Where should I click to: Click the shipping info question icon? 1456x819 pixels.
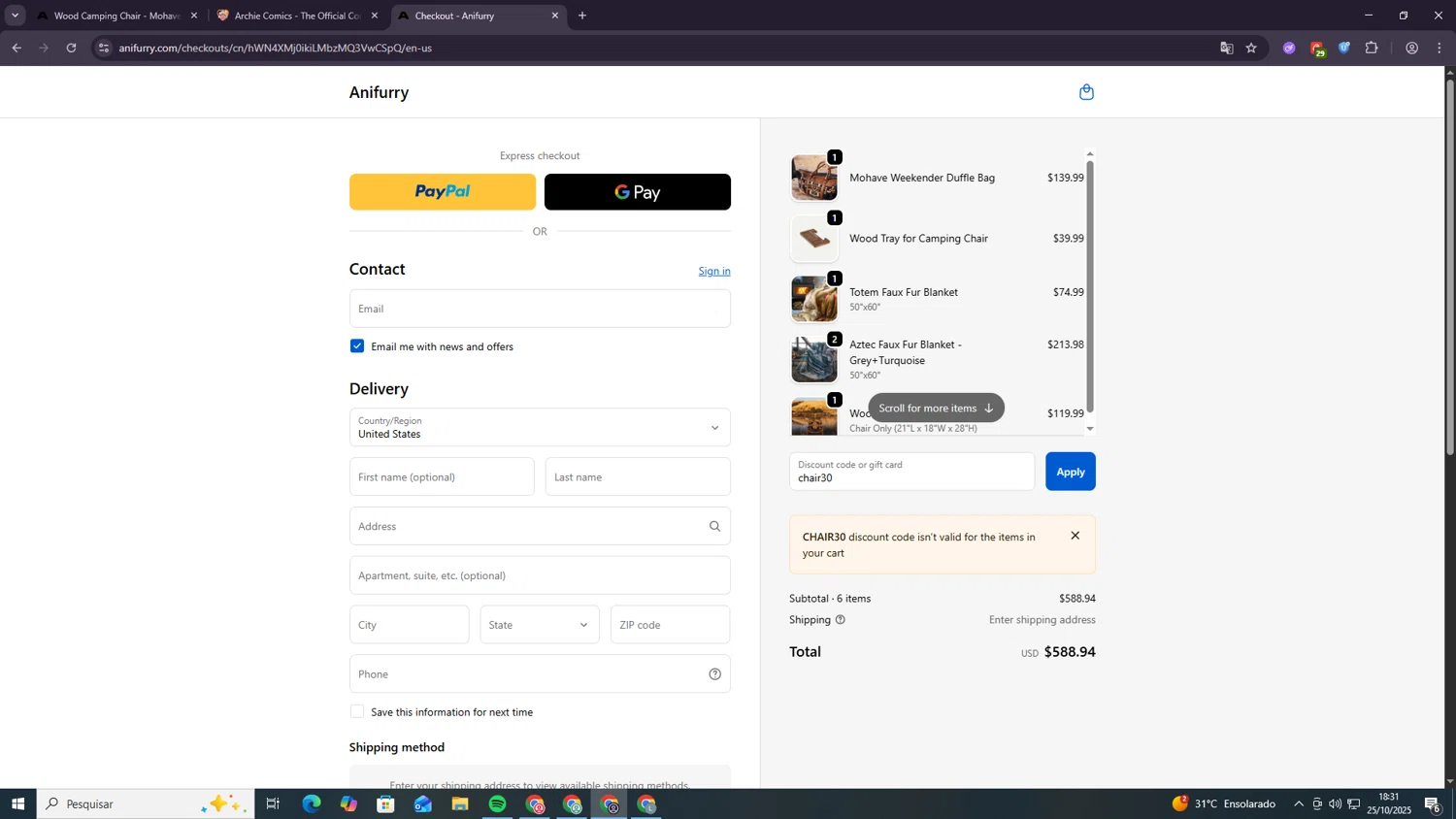pyautogui.click(x=841, y=619)
